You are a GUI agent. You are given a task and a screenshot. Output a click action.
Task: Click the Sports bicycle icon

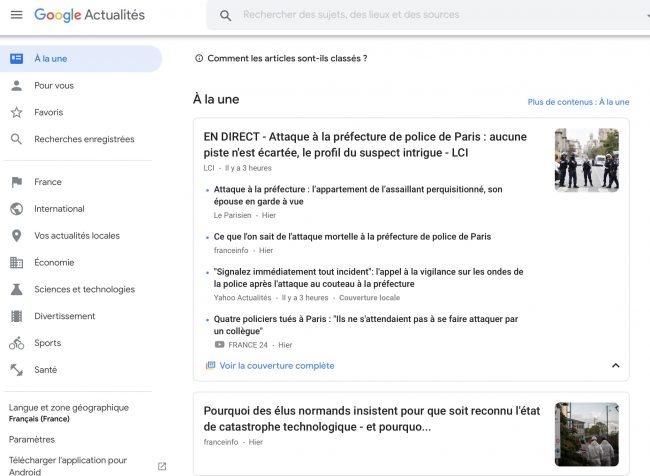pos(16,343)
